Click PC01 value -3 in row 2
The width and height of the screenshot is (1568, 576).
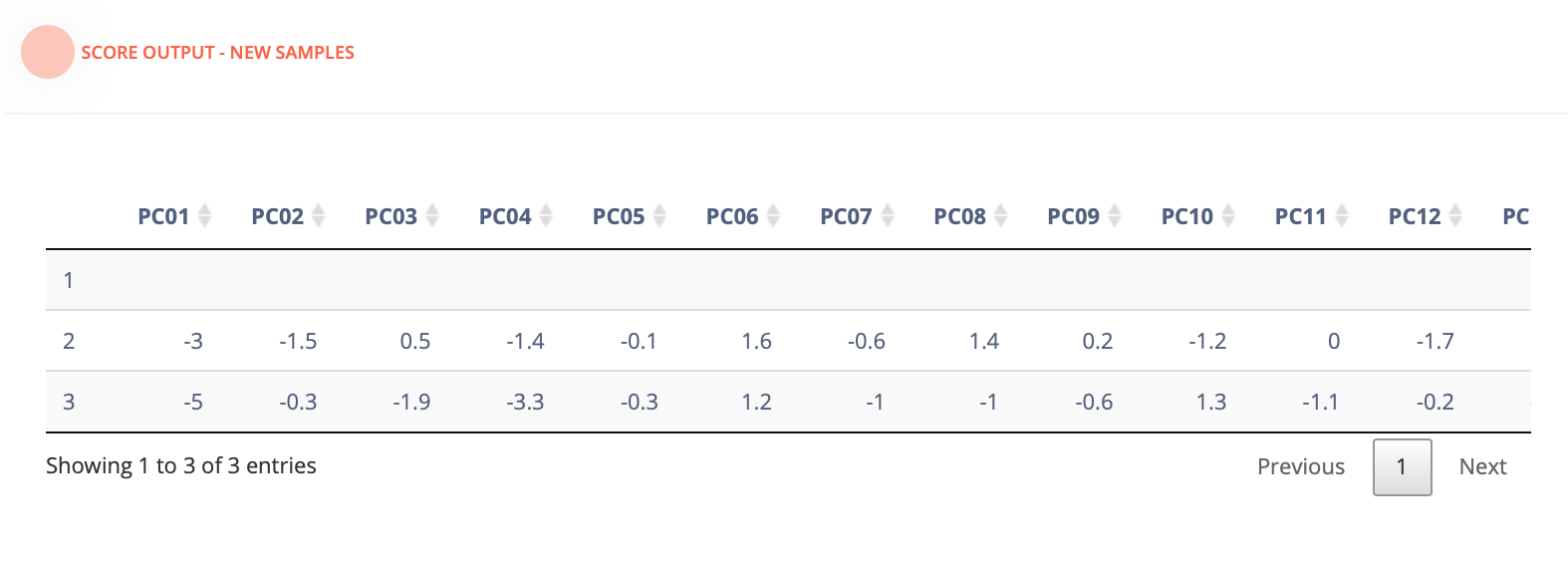pyautogui.click(x=193, y=341)
